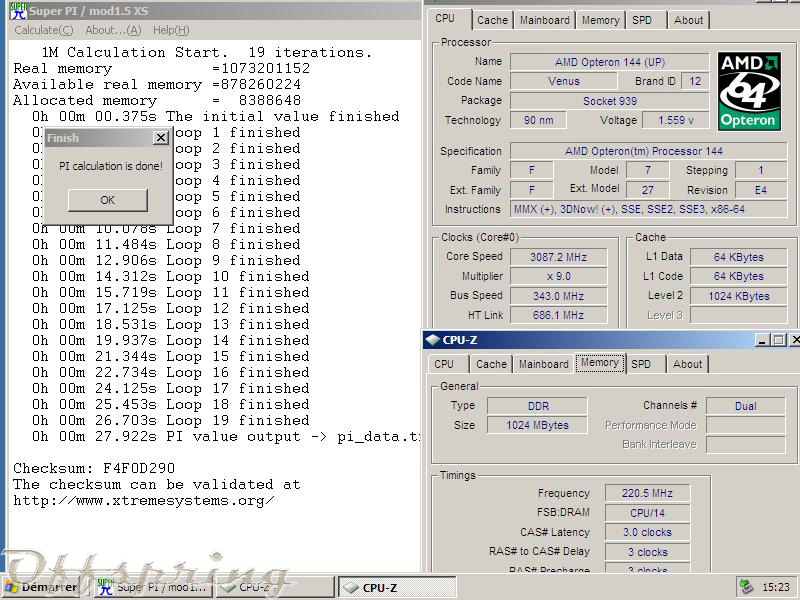This screenshot has height=600, width=800.
Task: Open the Help(H) menu
Action: pos(171,30)
